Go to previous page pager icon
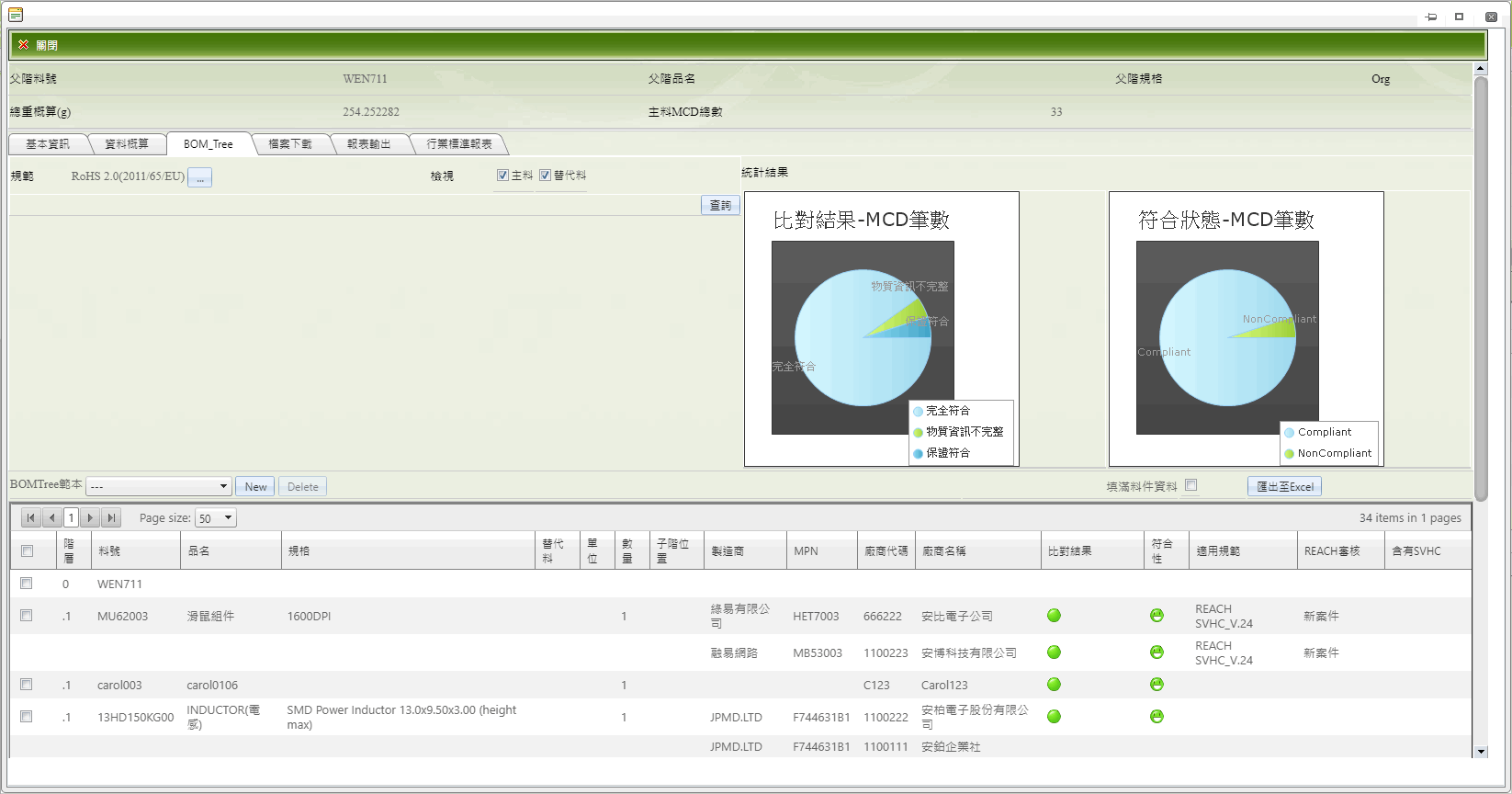This screenshot has height=794, width=1512. [51, 517]
